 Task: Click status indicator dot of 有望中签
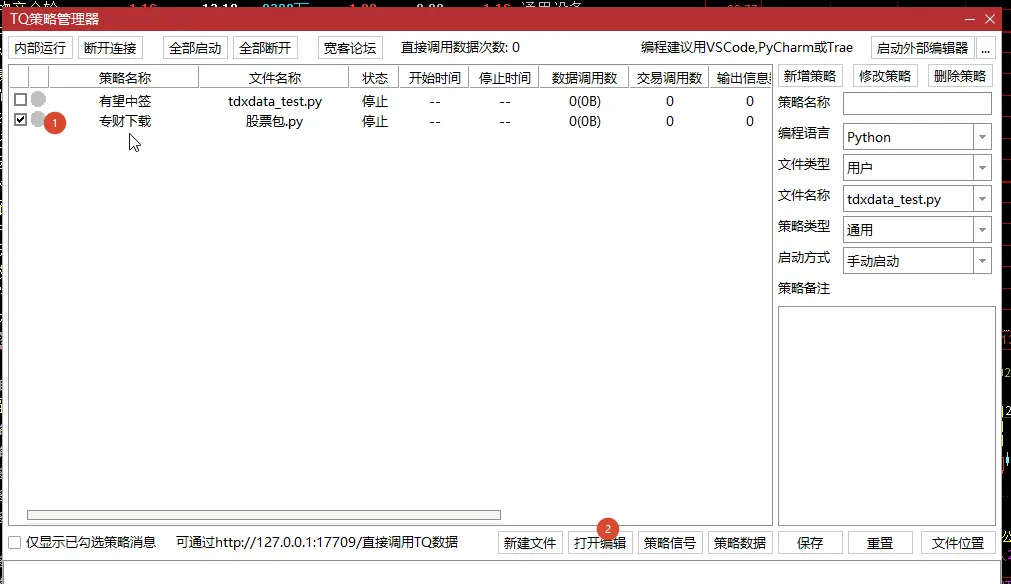click(x=39, y=99)
